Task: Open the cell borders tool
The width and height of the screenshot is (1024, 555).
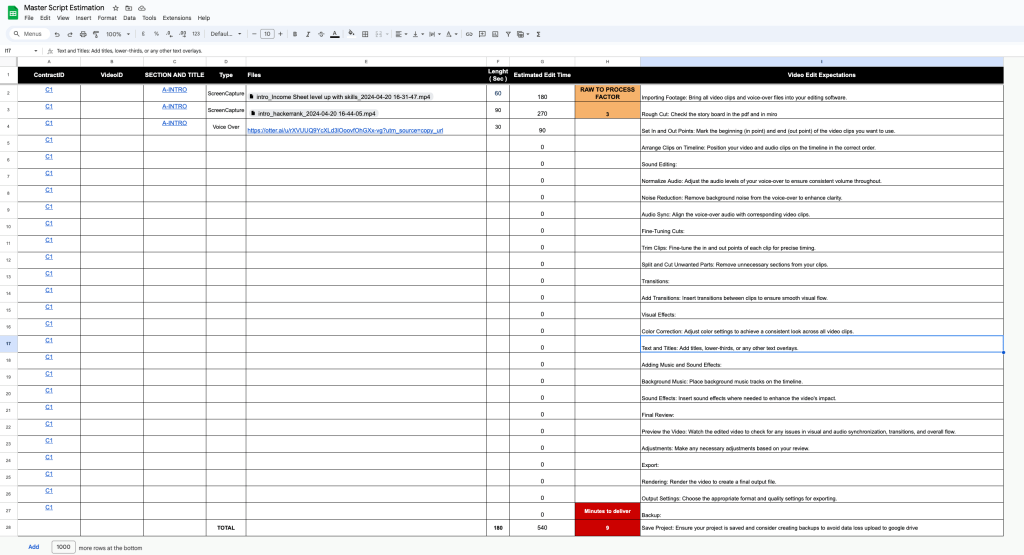Action: [x=365, y=34]
